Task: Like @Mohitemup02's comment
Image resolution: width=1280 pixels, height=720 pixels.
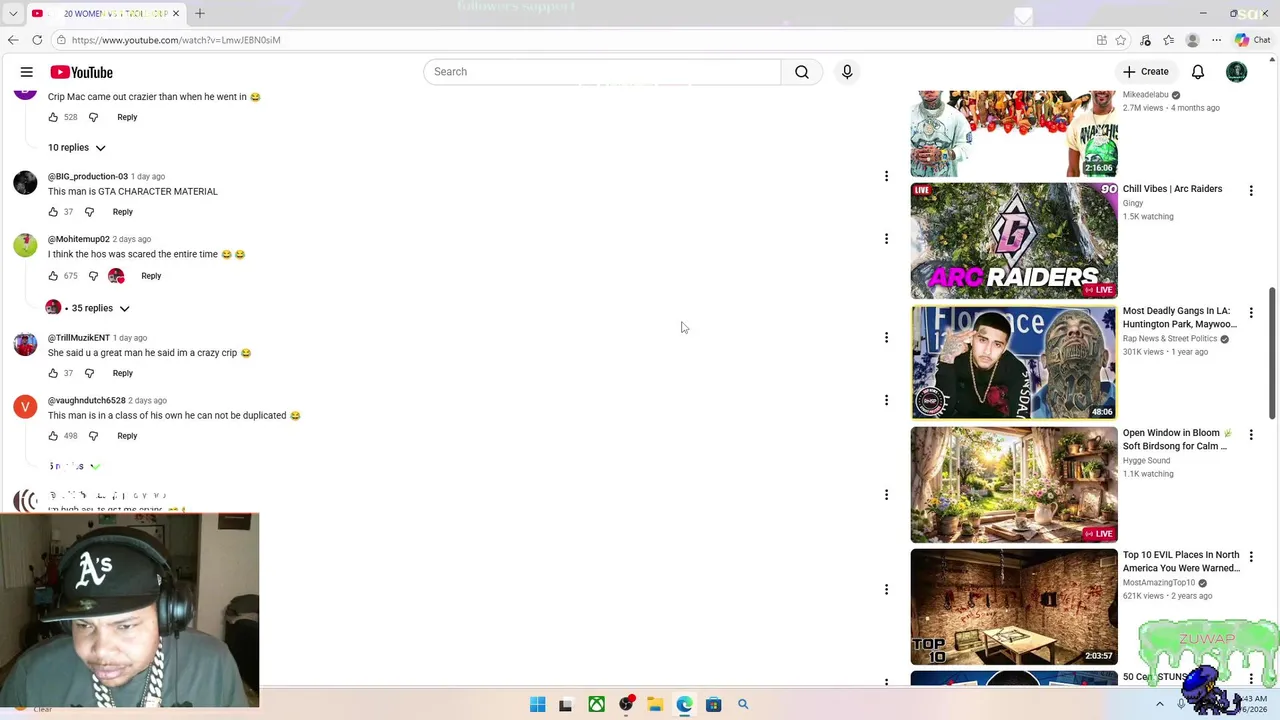Action: (53, 276)
